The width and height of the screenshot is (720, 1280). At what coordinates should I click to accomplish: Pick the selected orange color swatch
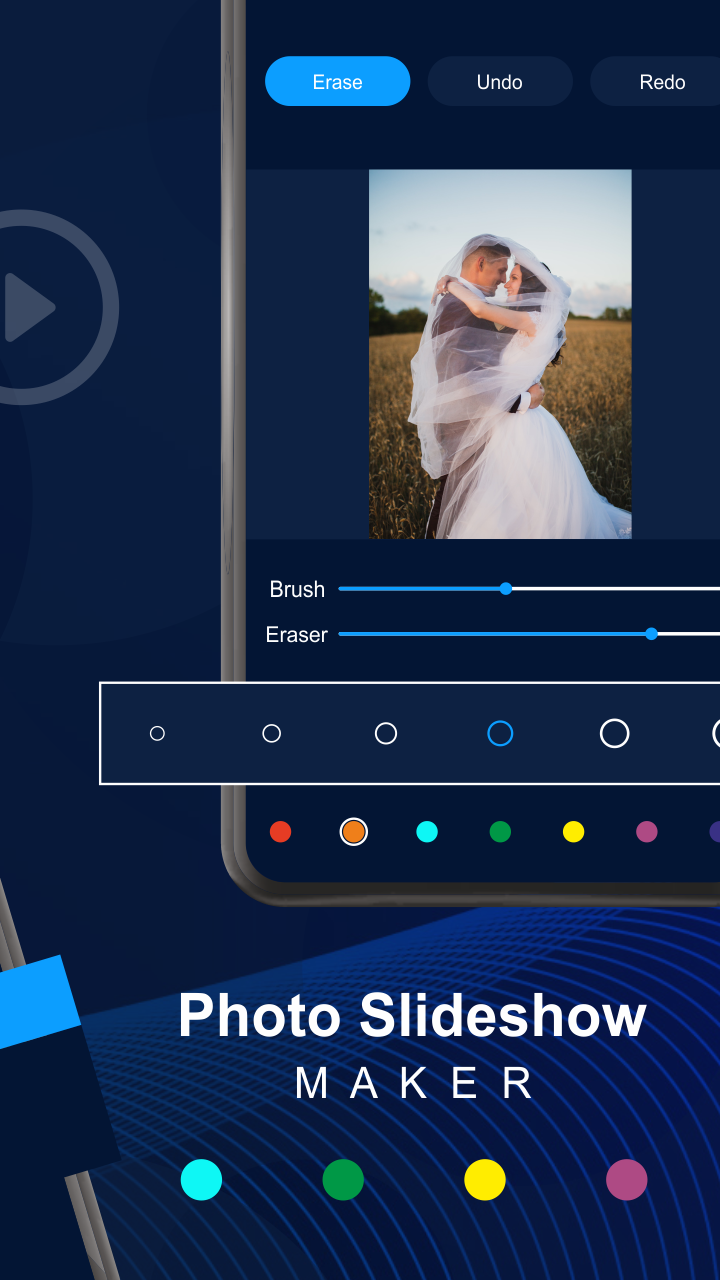coord(353,831)
